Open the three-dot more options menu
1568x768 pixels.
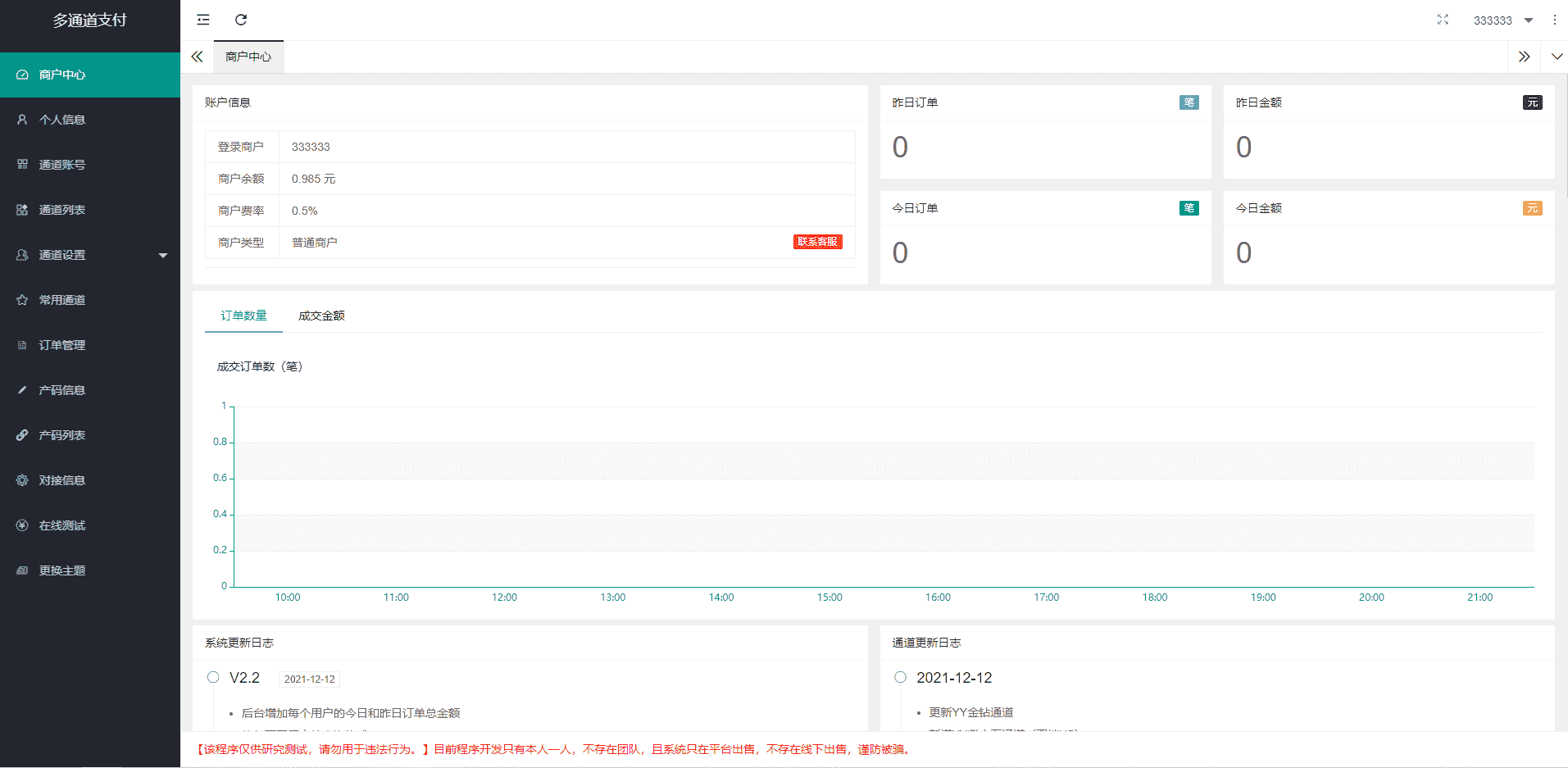point(1554,20)
